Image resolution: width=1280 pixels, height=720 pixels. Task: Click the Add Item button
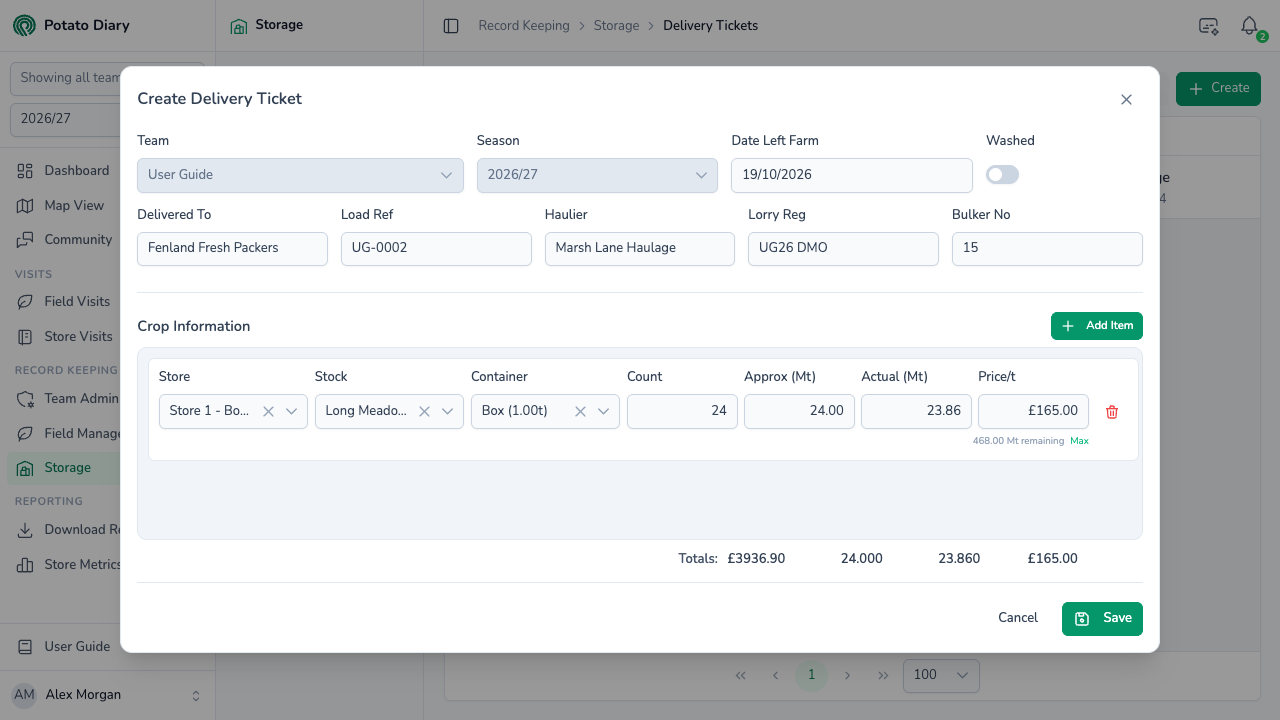tap(1097, 326)
